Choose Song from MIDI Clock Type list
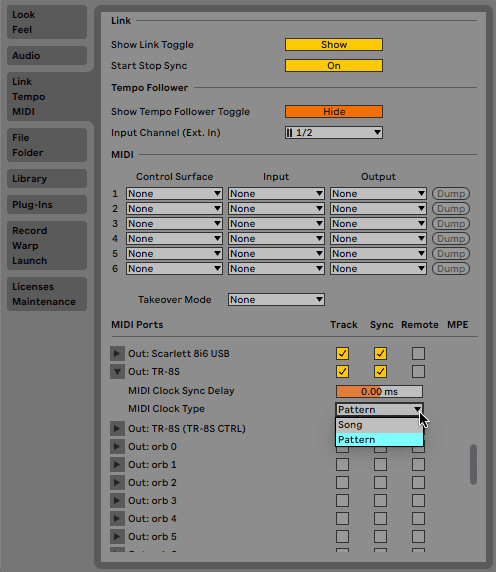 click(x=379, y=425)
